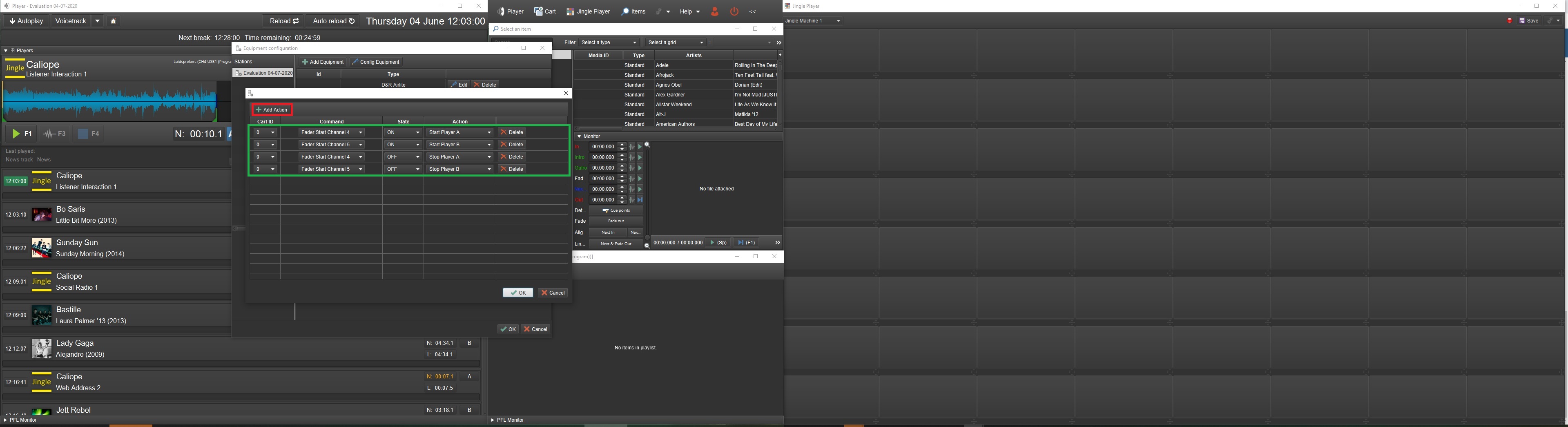Click the Reload button with arrows
This screenshot has width=1568, height=427.
point(284,21)
